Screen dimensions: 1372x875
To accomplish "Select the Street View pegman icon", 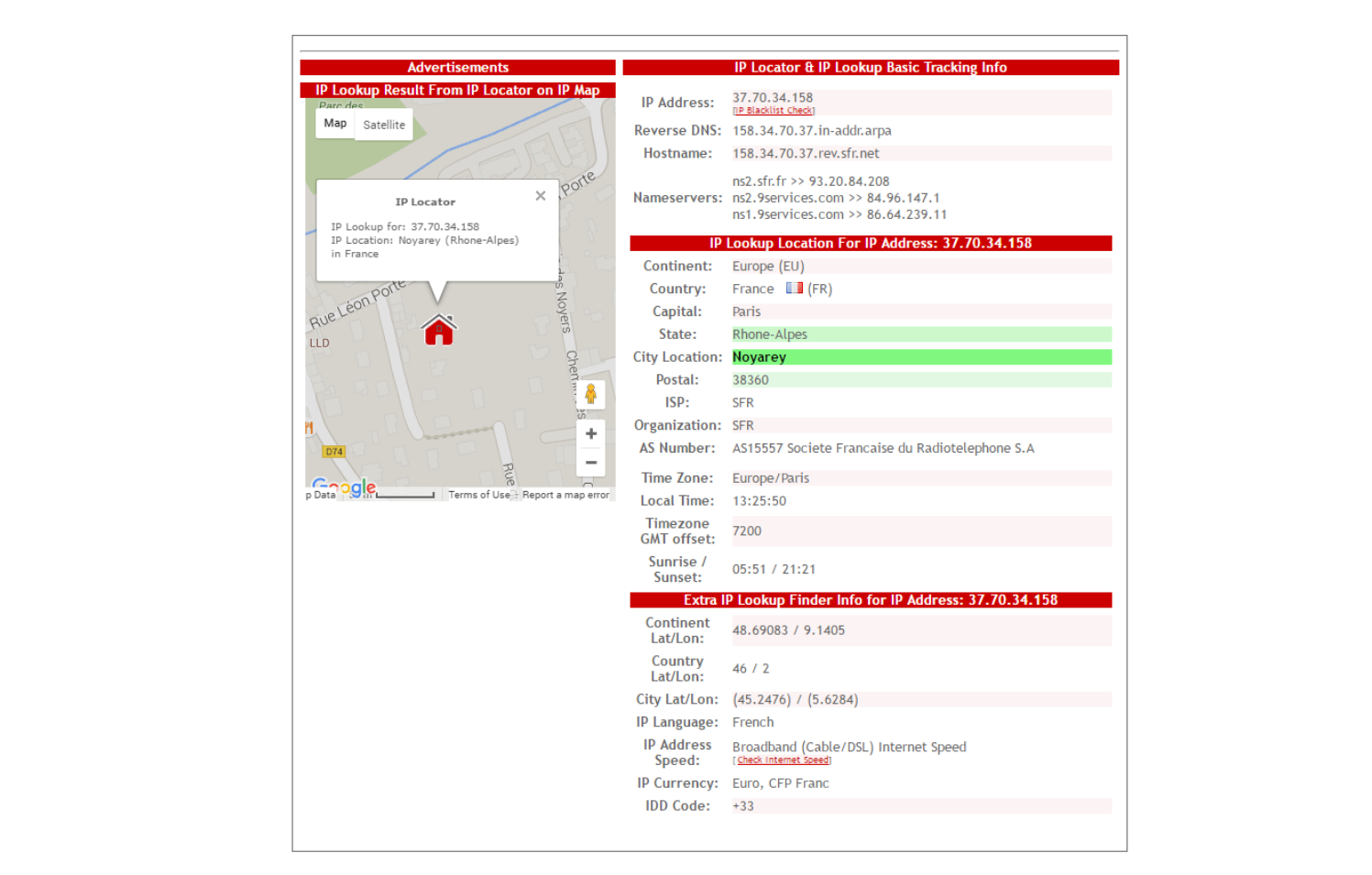I will 591,395.
